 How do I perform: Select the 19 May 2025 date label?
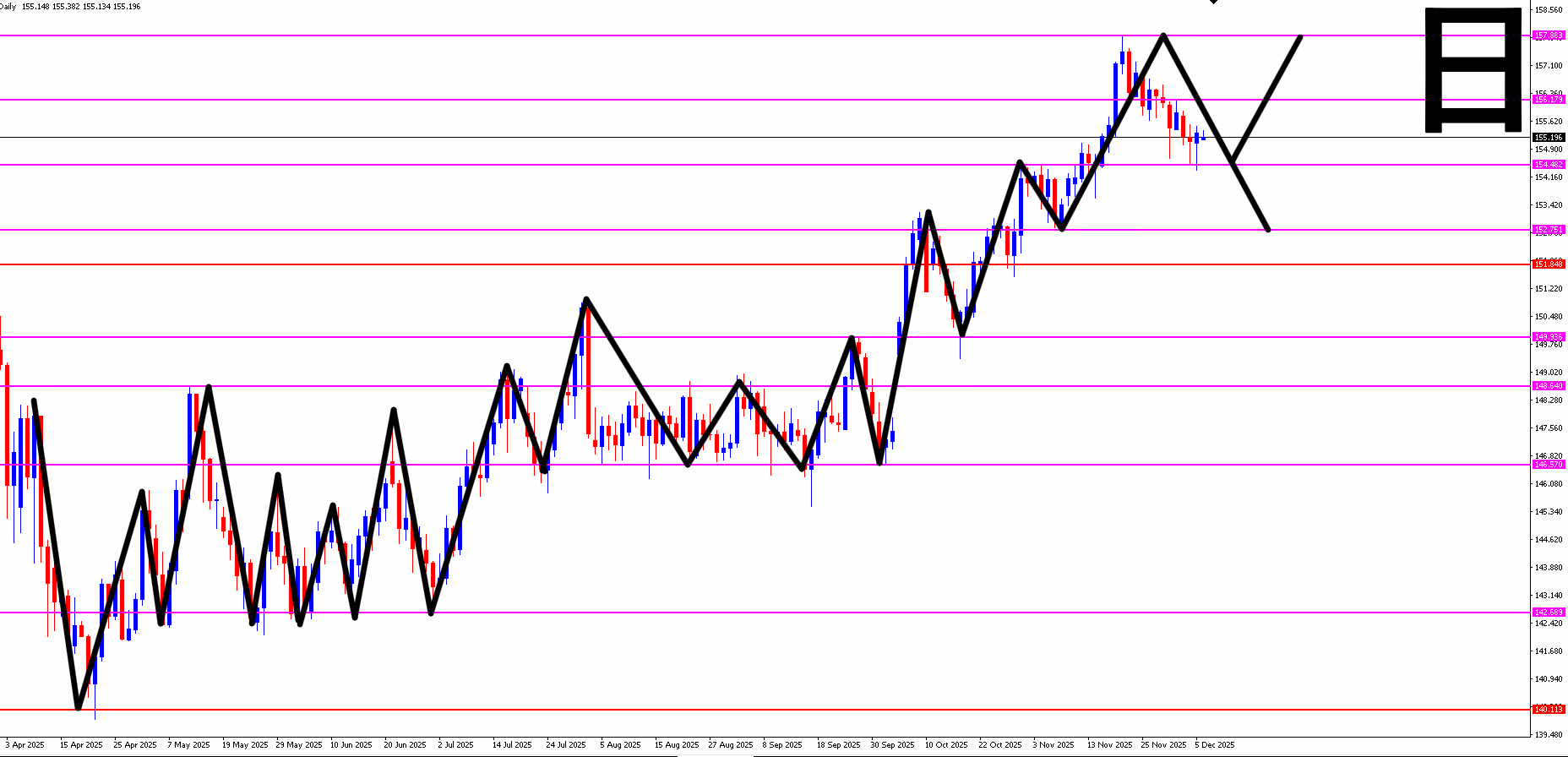tap(245, 745)
